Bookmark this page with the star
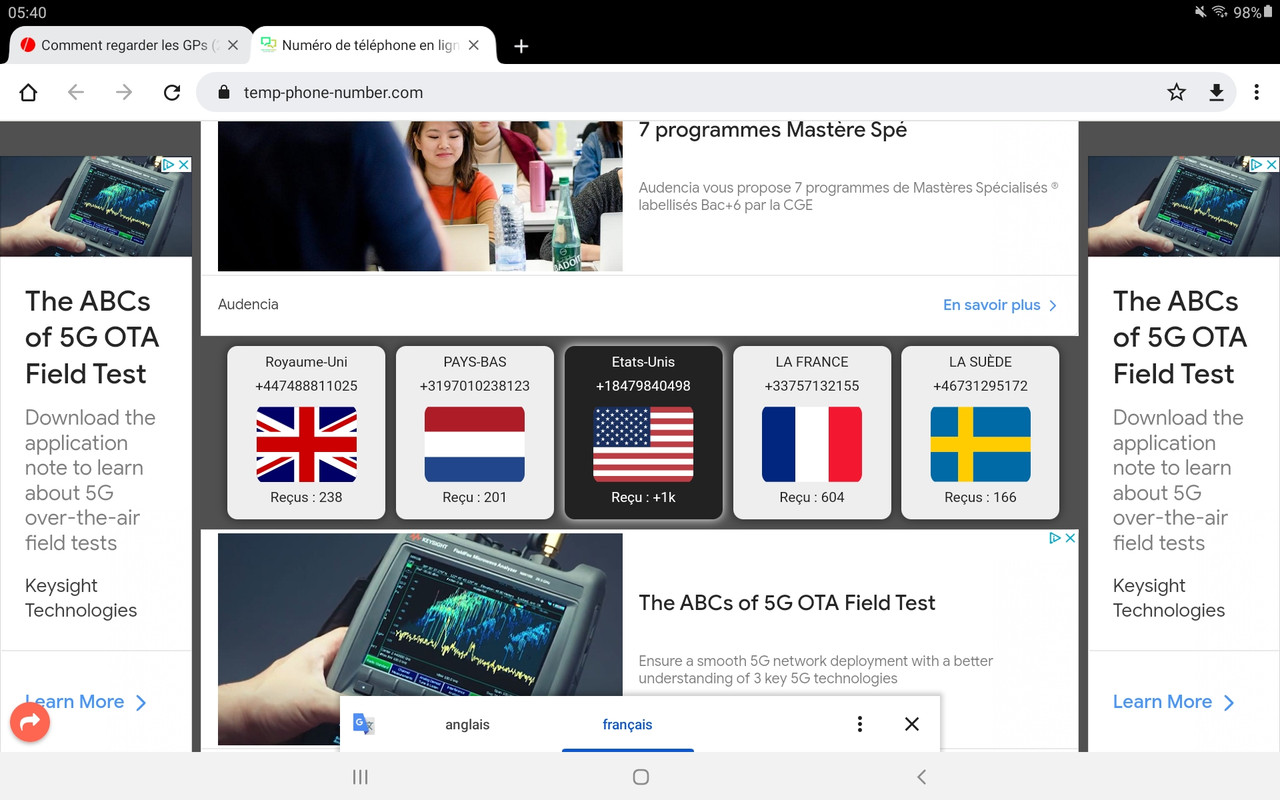The width and height of the screenshot is (1280, 800). coord(1176,92)
